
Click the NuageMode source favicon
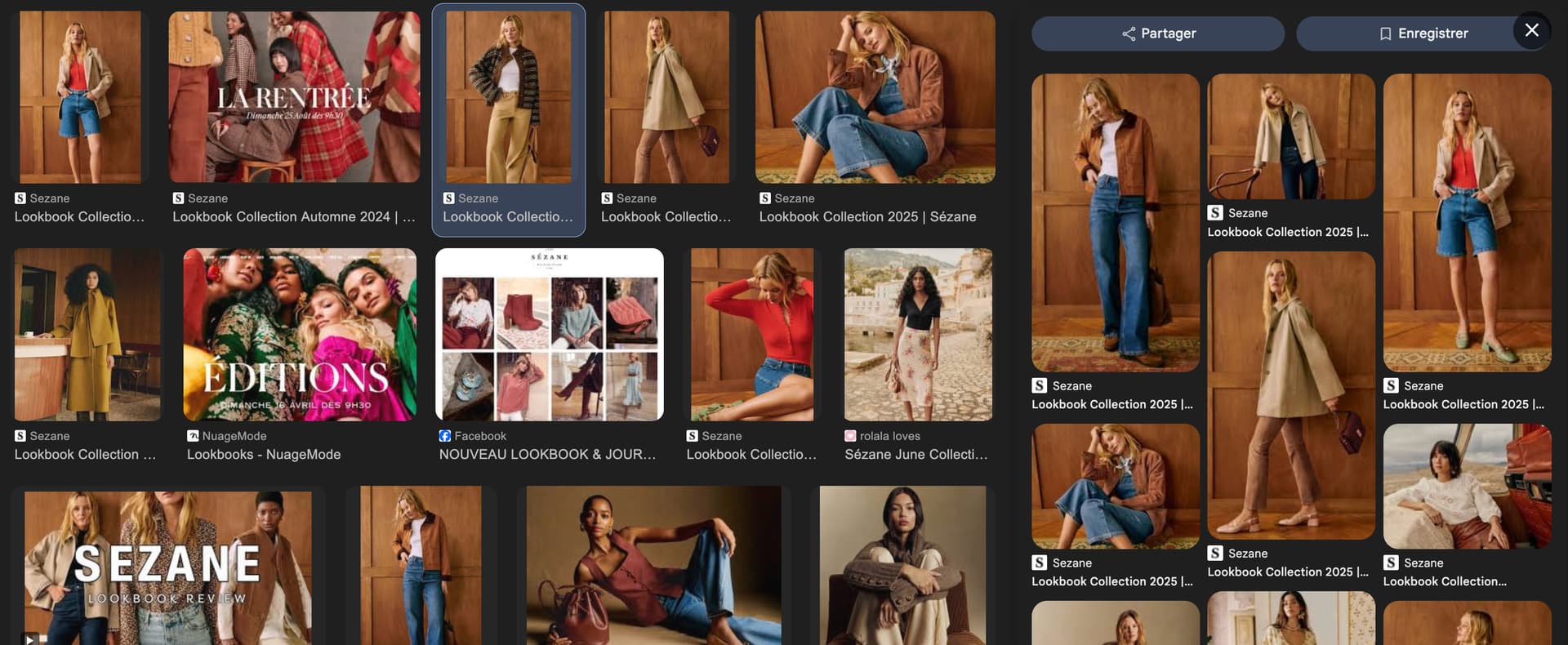click(x=193, y=436)
